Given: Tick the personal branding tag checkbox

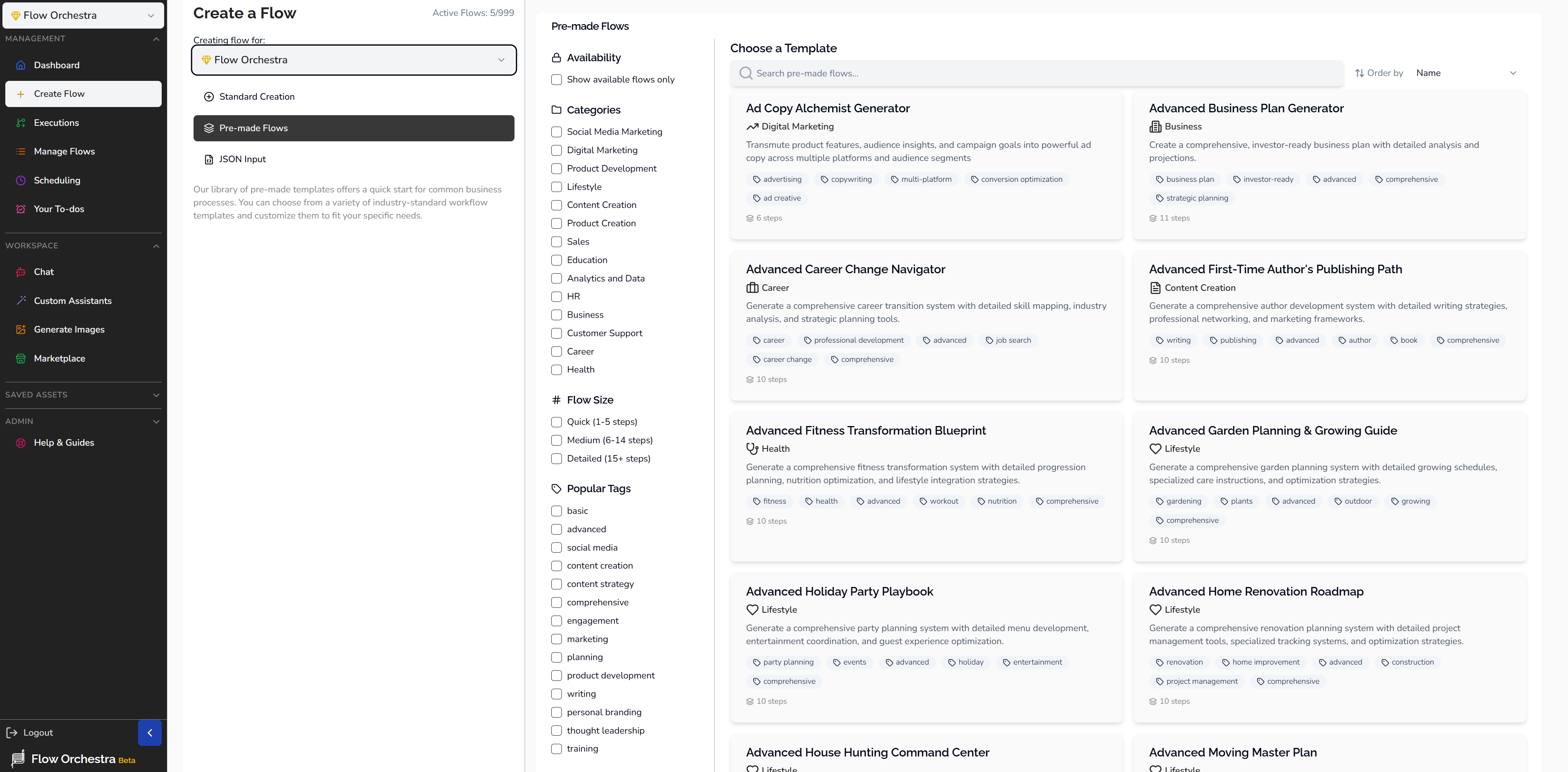Looking at the screenshot, I should pyautogui.click(x=556, y=712).
